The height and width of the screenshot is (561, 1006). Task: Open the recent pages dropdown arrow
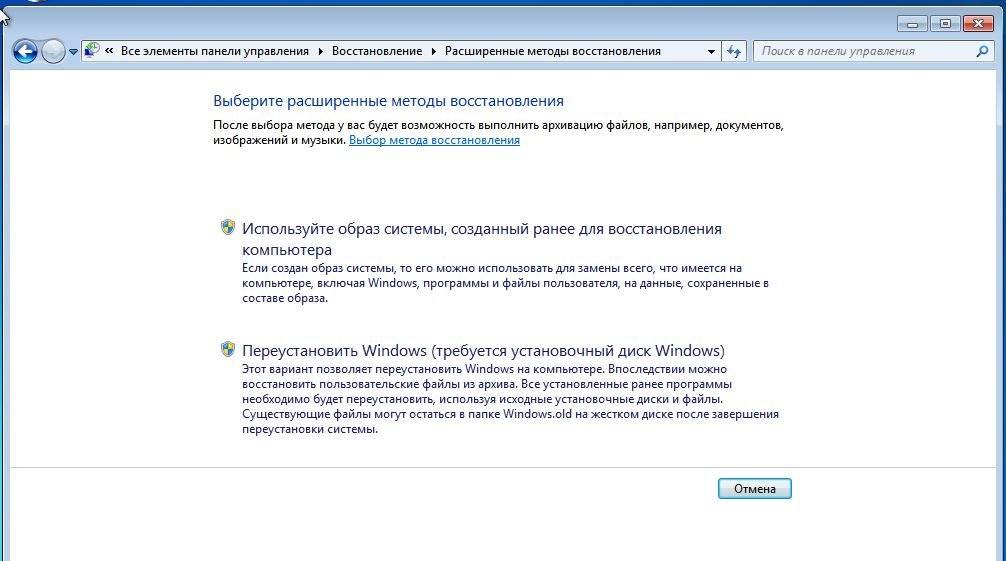click(73, 52)
